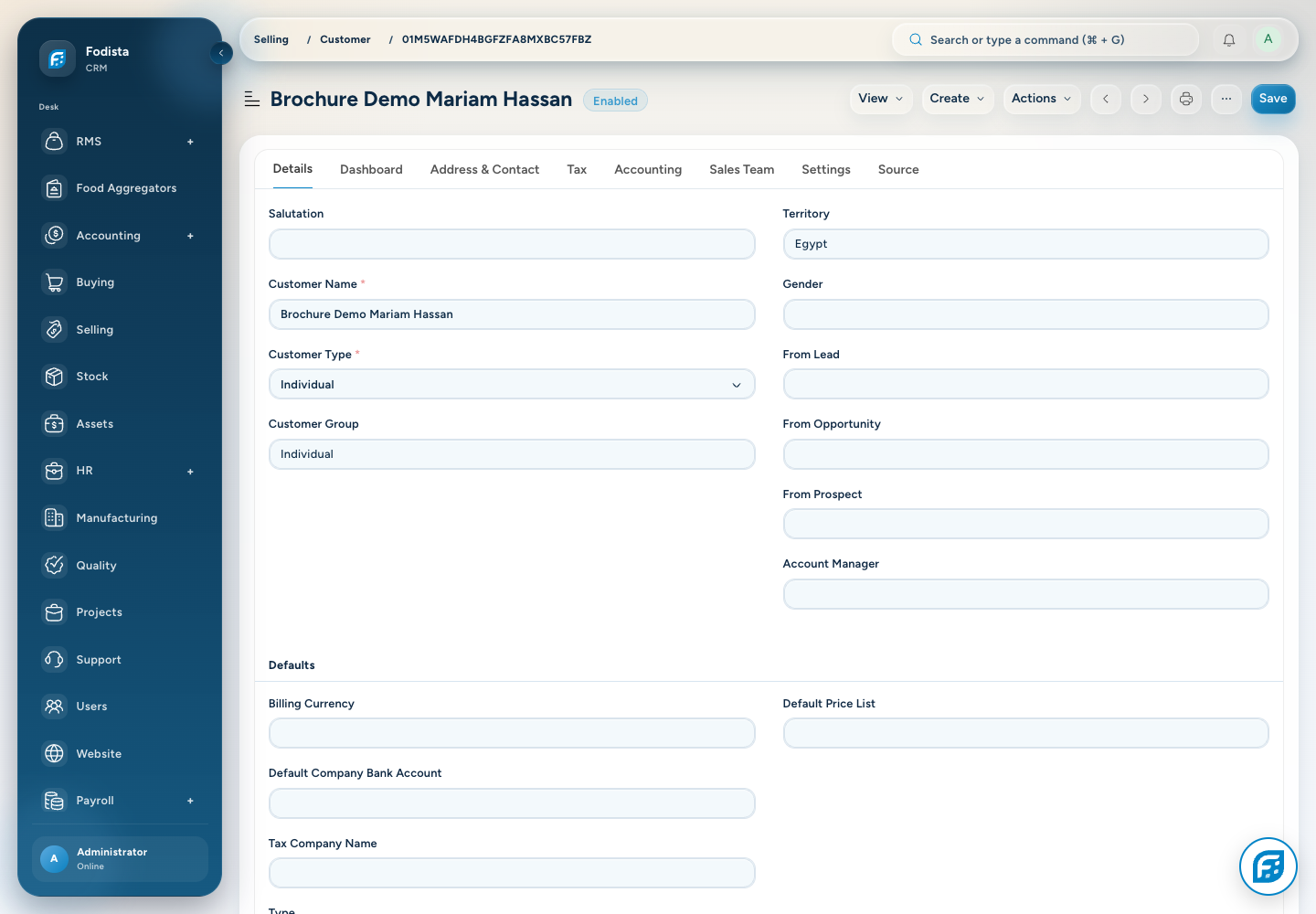Expand the Payroll sidebar submenu
Viewport: 1316px width, 914px height.
tap(190, 801)
